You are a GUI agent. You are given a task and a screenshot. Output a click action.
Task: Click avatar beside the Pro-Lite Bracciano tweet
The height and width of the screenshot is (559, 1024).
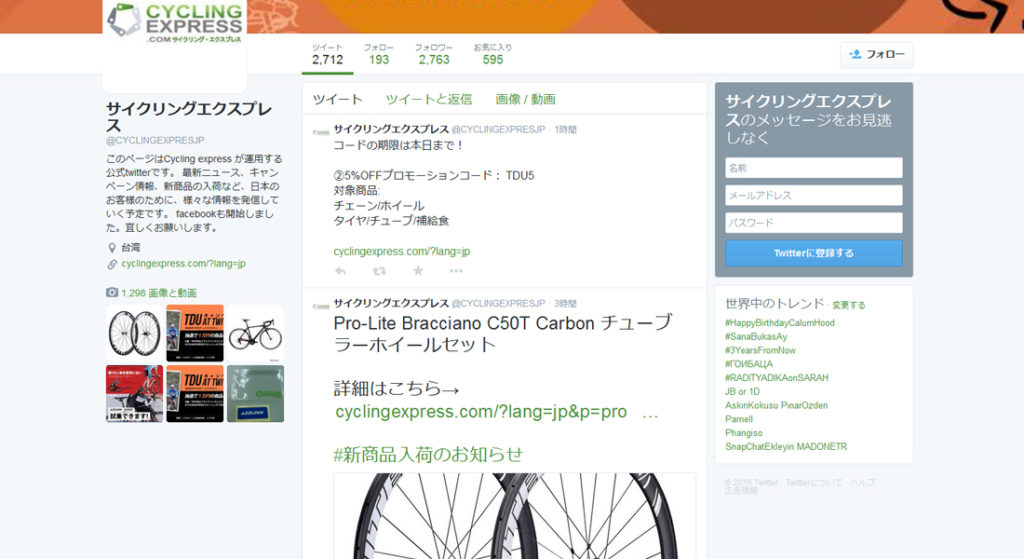click(321, 306)
